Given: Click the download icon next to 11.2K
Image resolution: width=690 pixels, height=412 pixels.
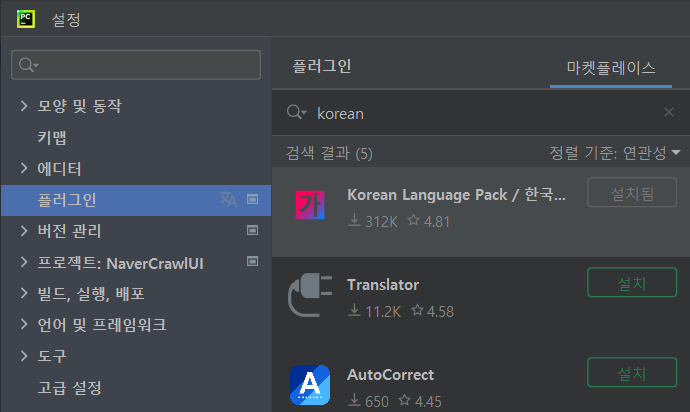Looking at the screenshot, I should pyautogui.click(x=354, y=310).
